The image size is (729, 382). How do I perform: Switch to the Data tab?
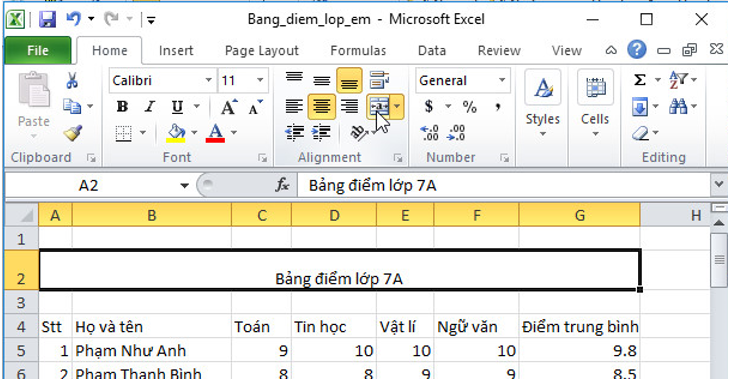tap(431, 50)
